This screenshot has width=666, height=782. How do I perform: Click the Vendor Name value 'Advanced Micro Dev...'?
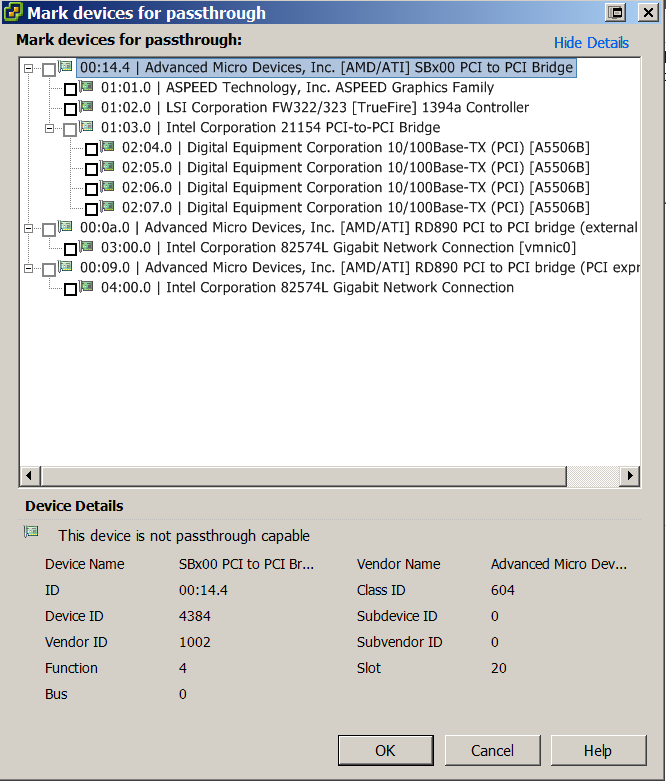(559, 564)
